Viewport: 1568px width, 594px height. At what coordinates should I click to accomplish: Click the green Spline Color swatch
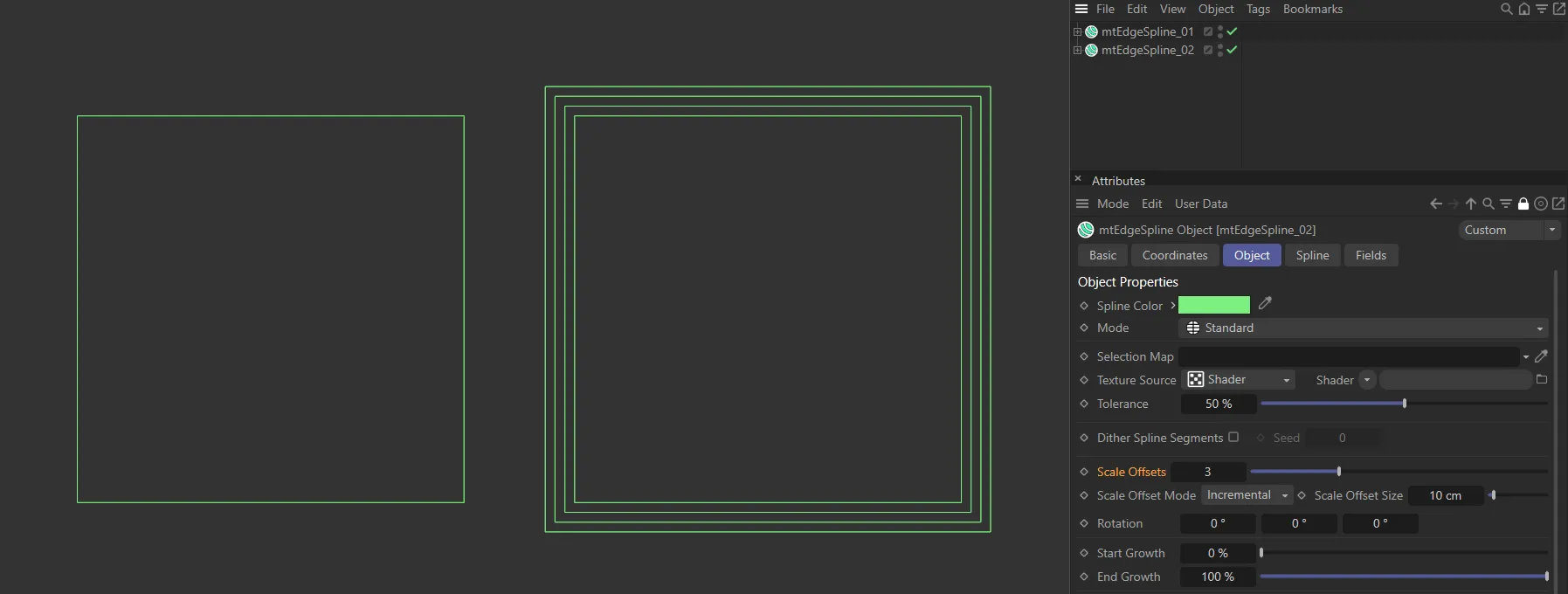1214,305
